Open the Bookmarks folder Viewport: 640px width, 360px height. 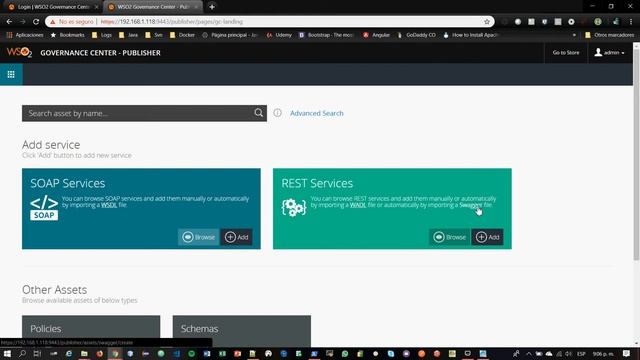pos(67,35)
